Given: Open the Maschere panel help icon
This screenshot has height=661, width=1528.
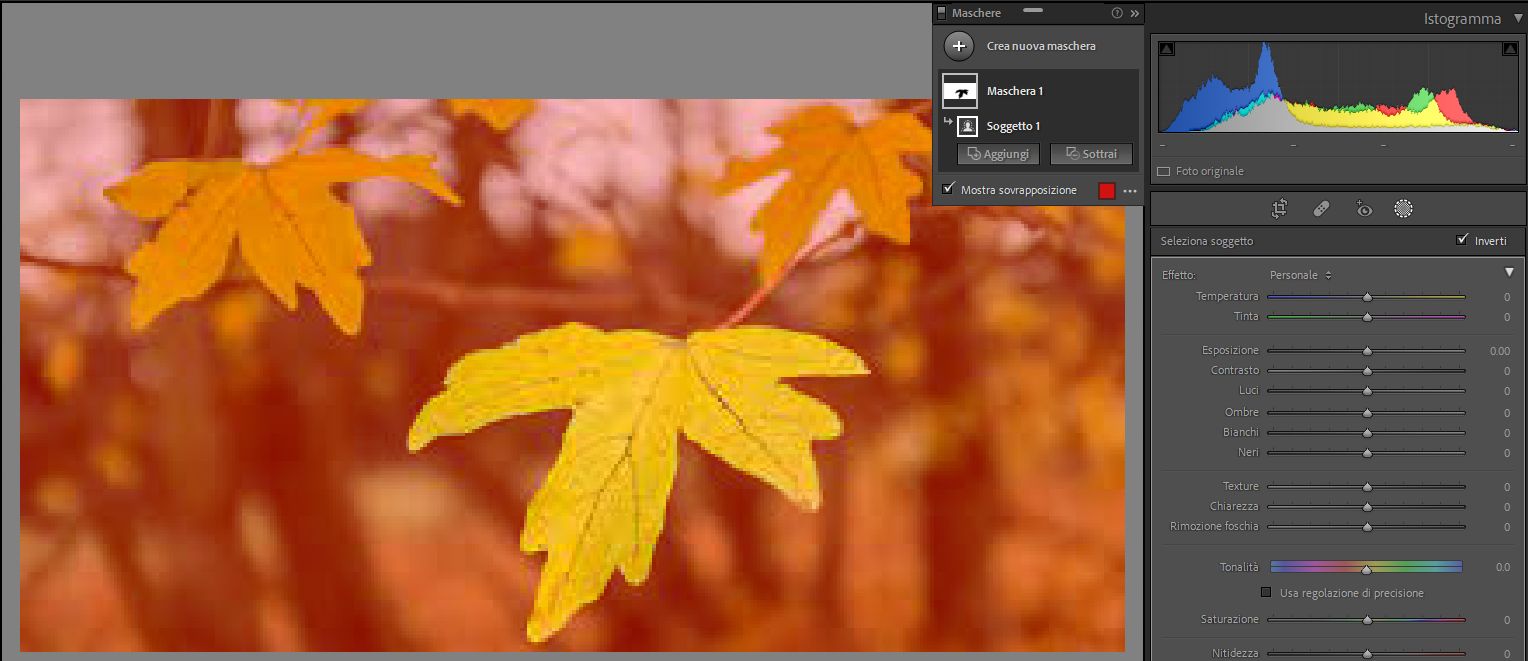Looking at the screenshot, I should [x=1117, y=13].
